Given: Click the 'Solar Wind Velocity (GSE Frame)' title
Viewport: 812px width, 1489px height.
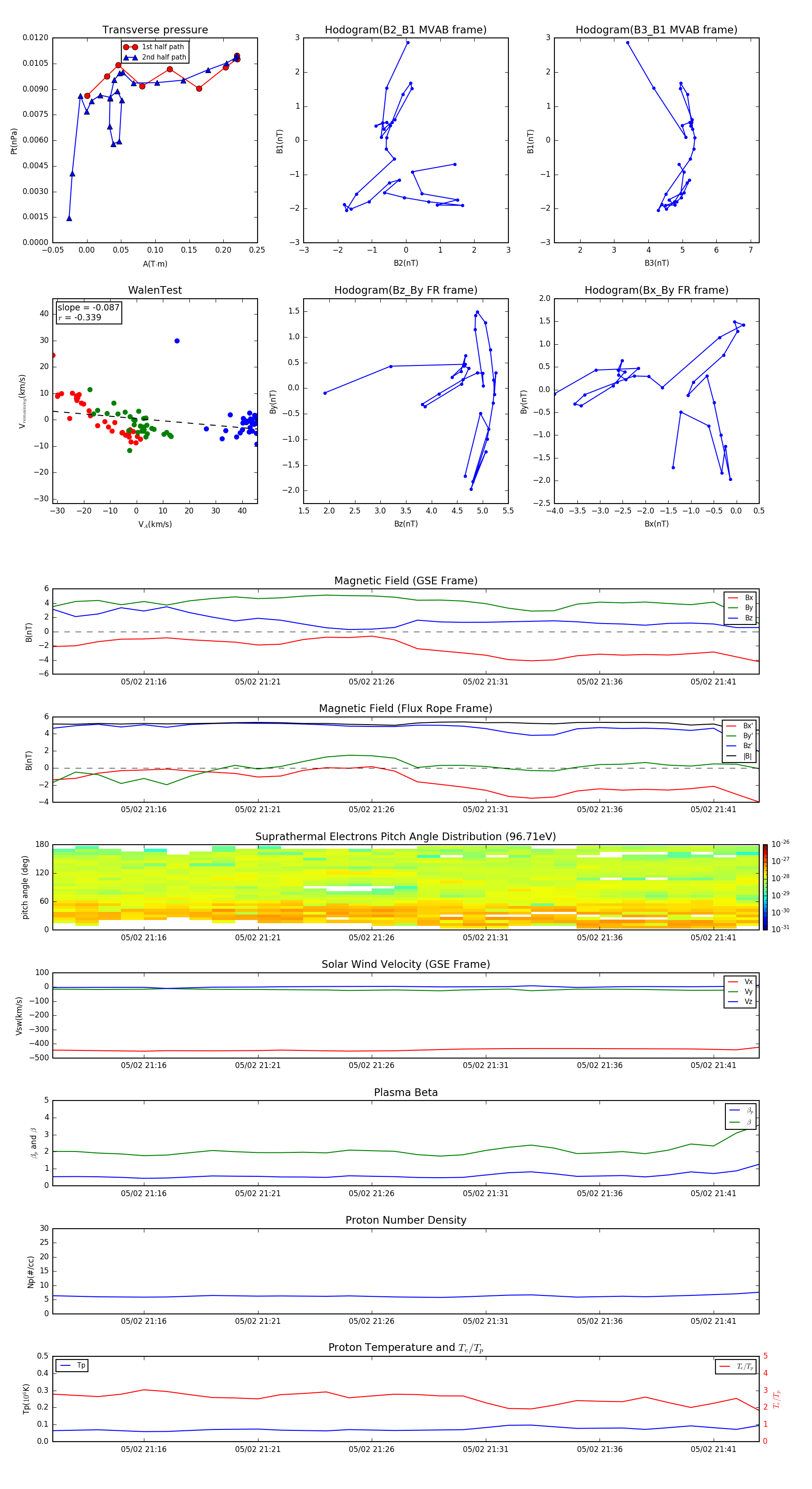Looking at the screenshot, I should click(406, 964).
